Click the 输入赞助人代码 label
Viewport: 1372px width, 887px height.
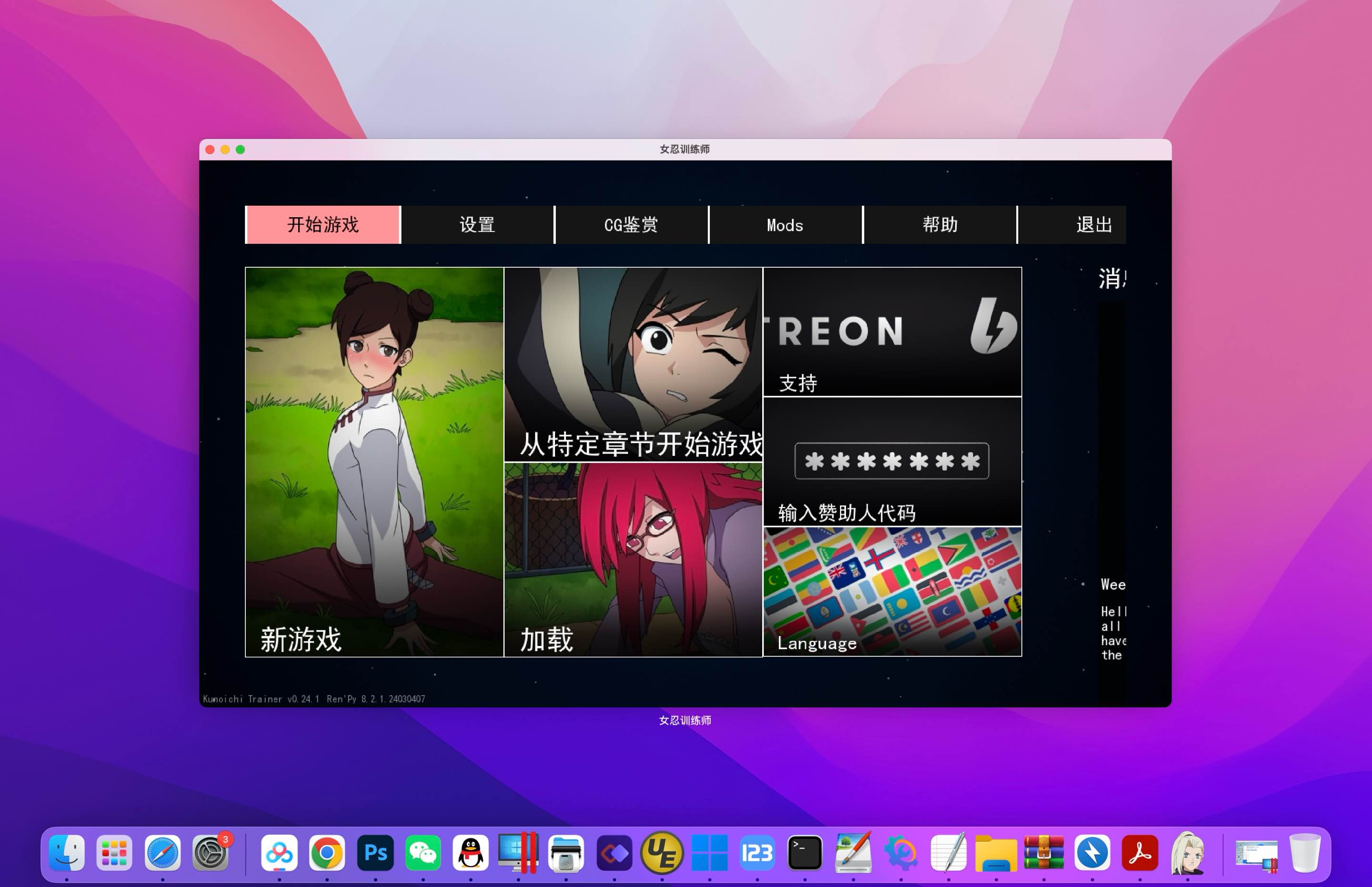point(847,513)
